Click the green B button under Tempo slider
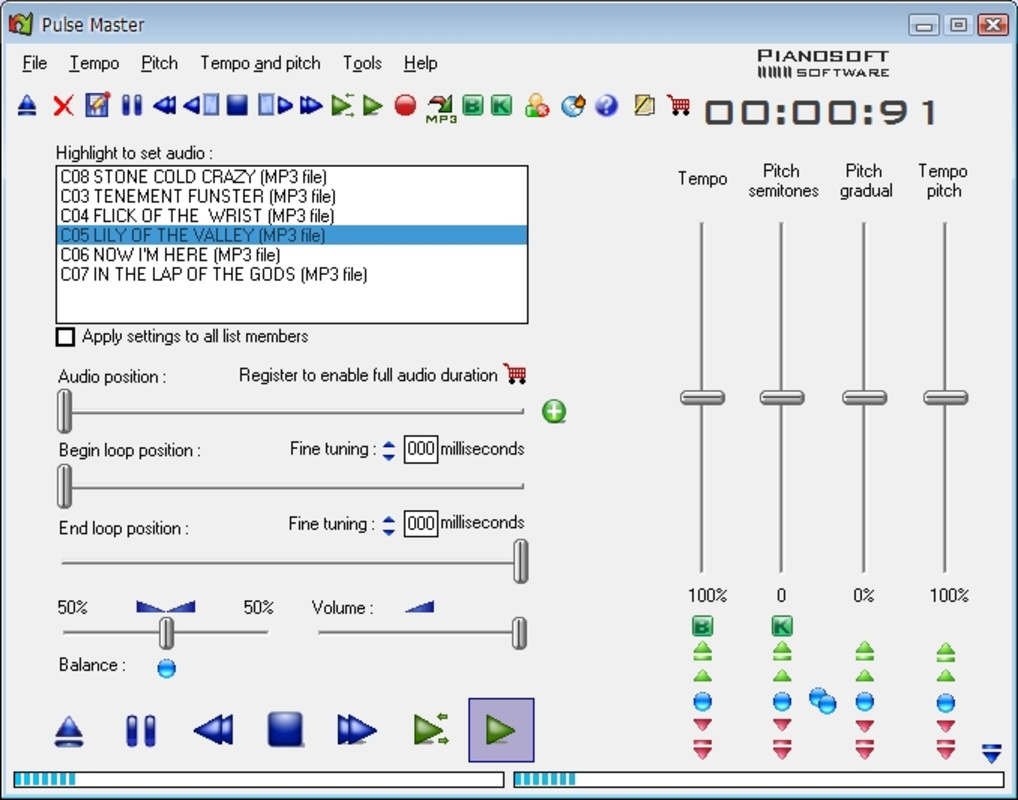 [702, 626]
